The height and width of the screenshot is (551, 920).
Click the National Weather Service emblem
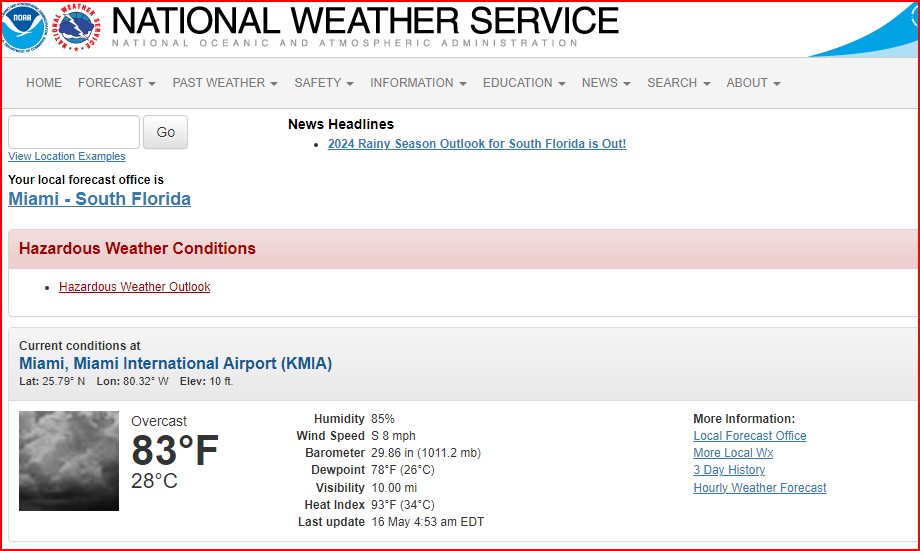tap(78, 27)
